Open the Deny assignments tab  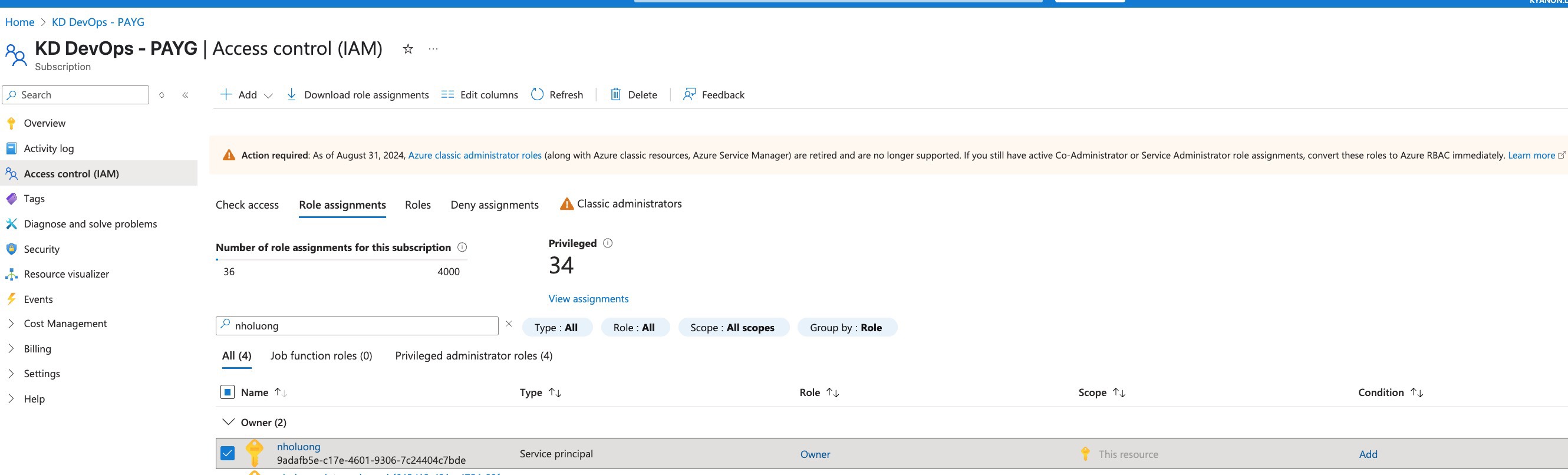[494, 205]
